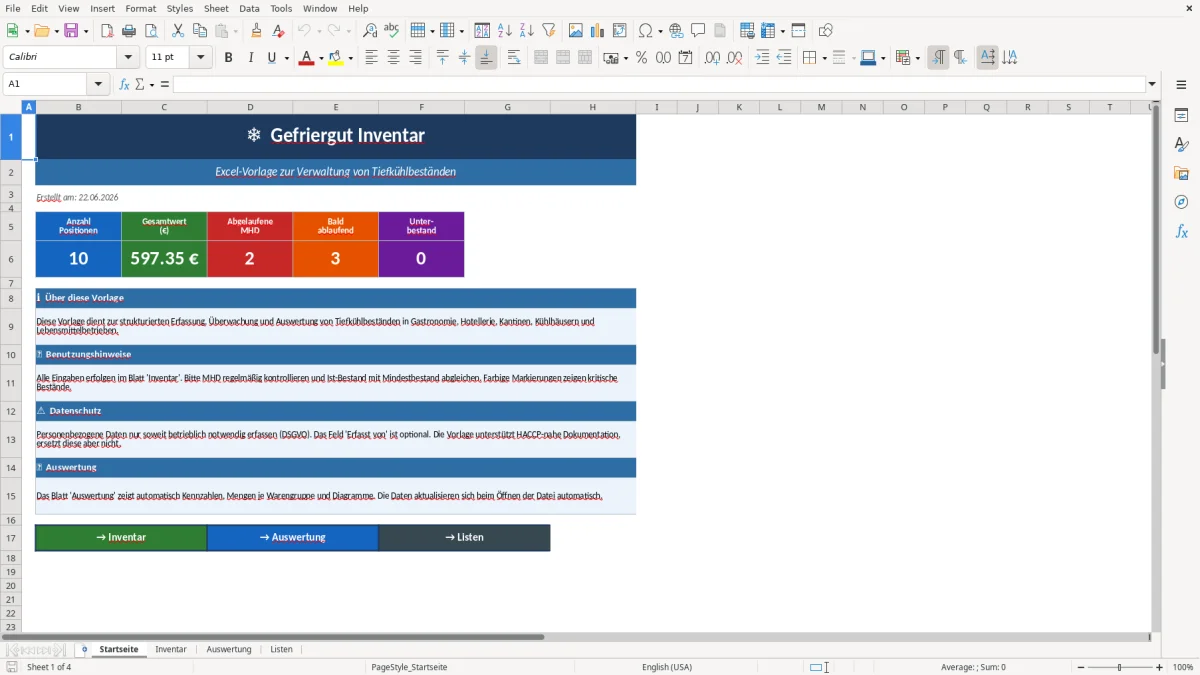Click the Select All corner button
The height and width of the screenshot is (675, 1200).
point(11,107)
